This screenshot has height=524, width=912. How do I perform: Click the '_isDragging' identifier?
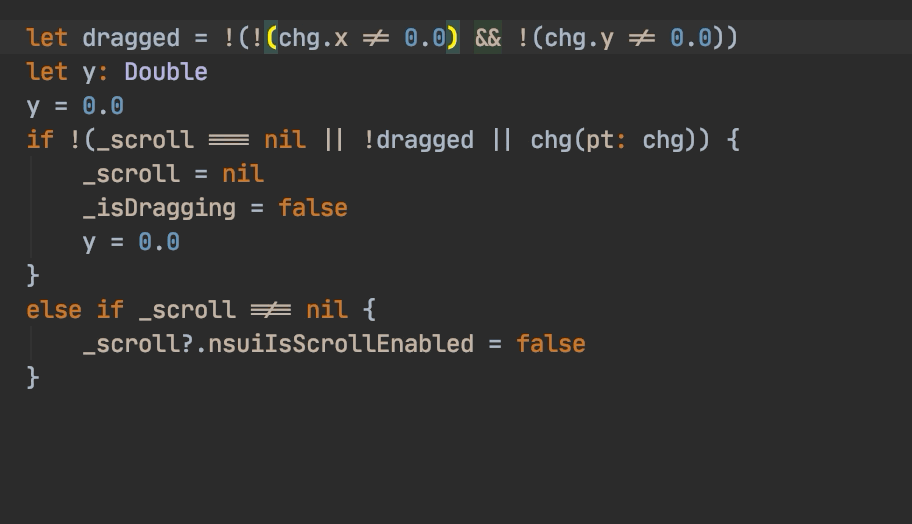(159, 208)
